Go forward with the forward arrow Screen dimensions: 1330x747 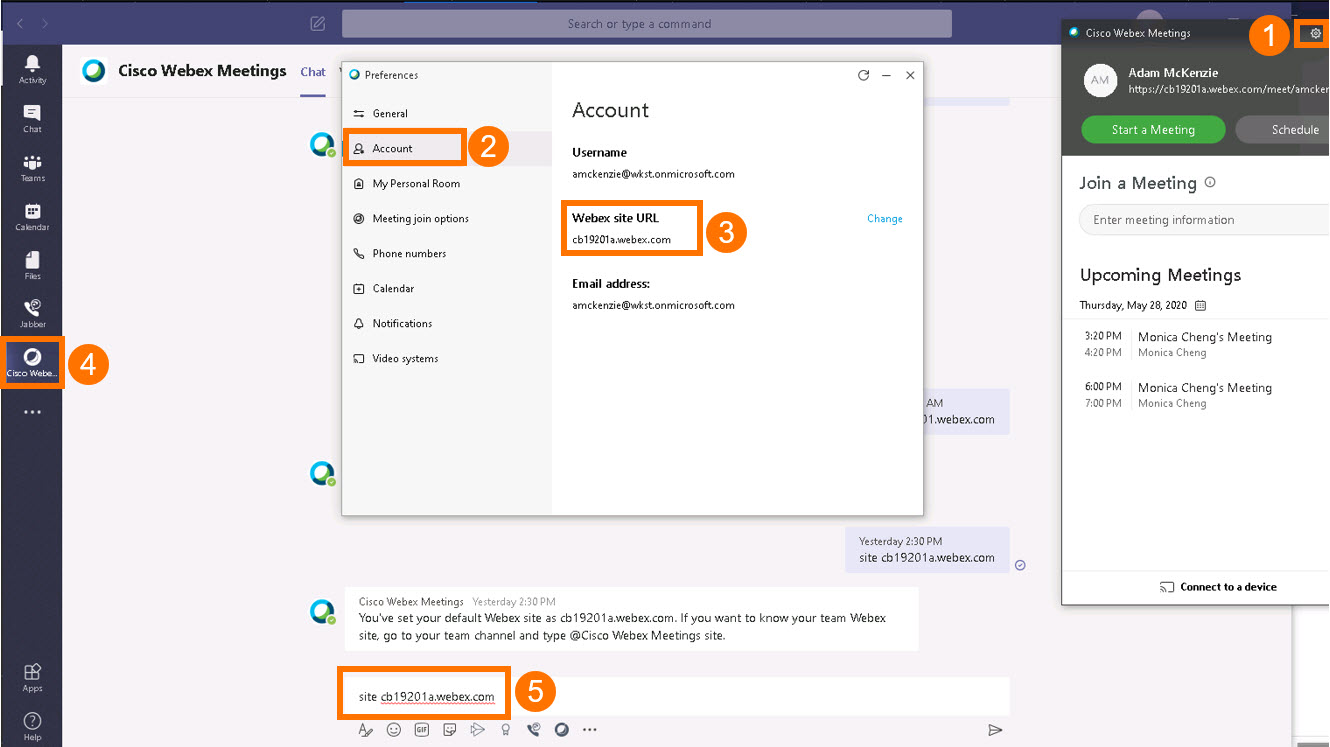(45, 23)
